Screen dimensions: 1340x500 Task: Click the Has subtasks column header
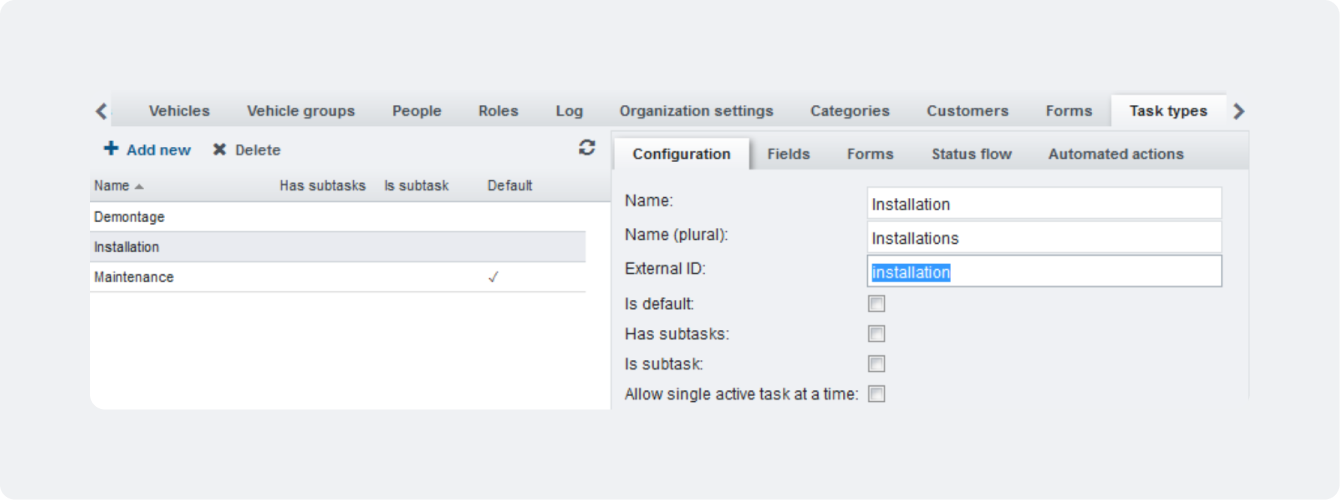click(x=322, y=186)
